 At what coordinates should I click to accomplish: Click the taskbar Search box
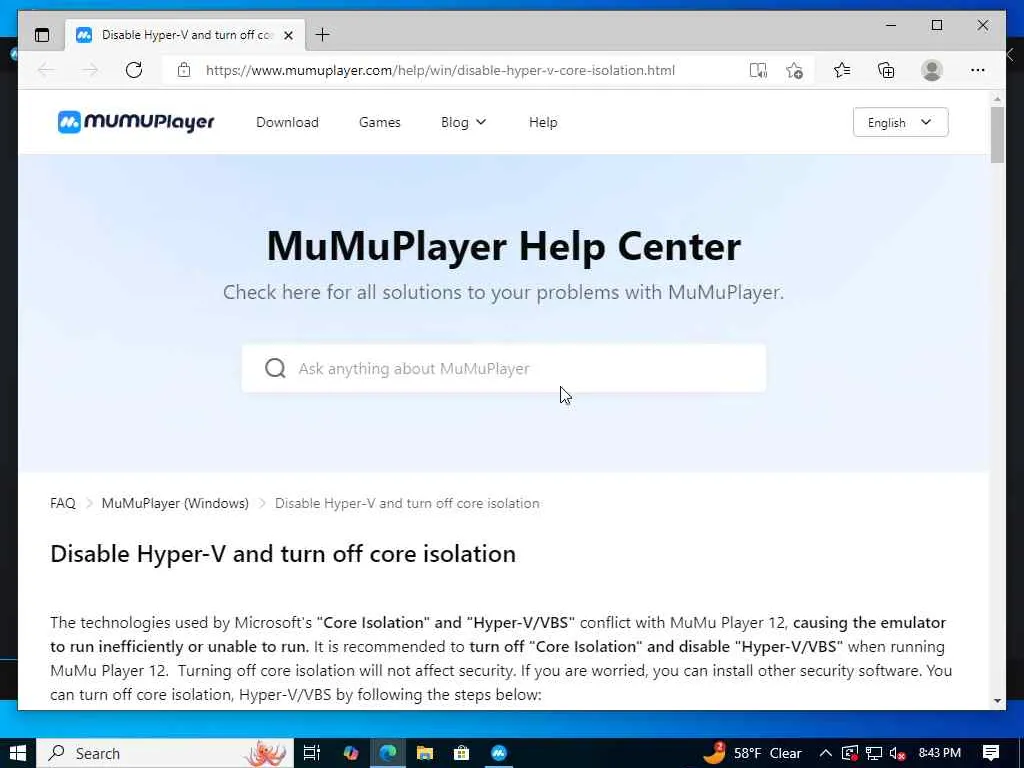pyautogui.click(x=165, y=753)
